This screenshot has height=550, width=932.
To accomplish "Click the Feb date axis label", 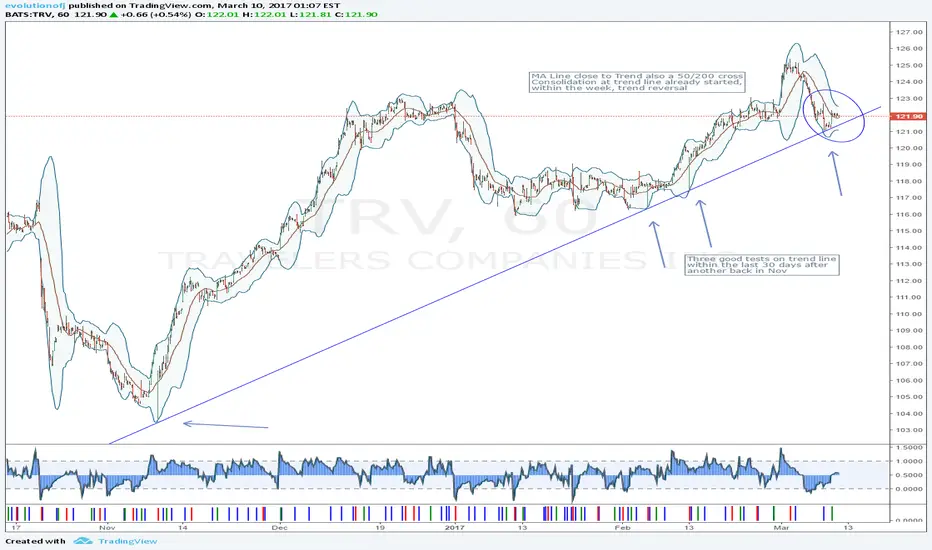I will pyautogui.click(x=622, y=527).
